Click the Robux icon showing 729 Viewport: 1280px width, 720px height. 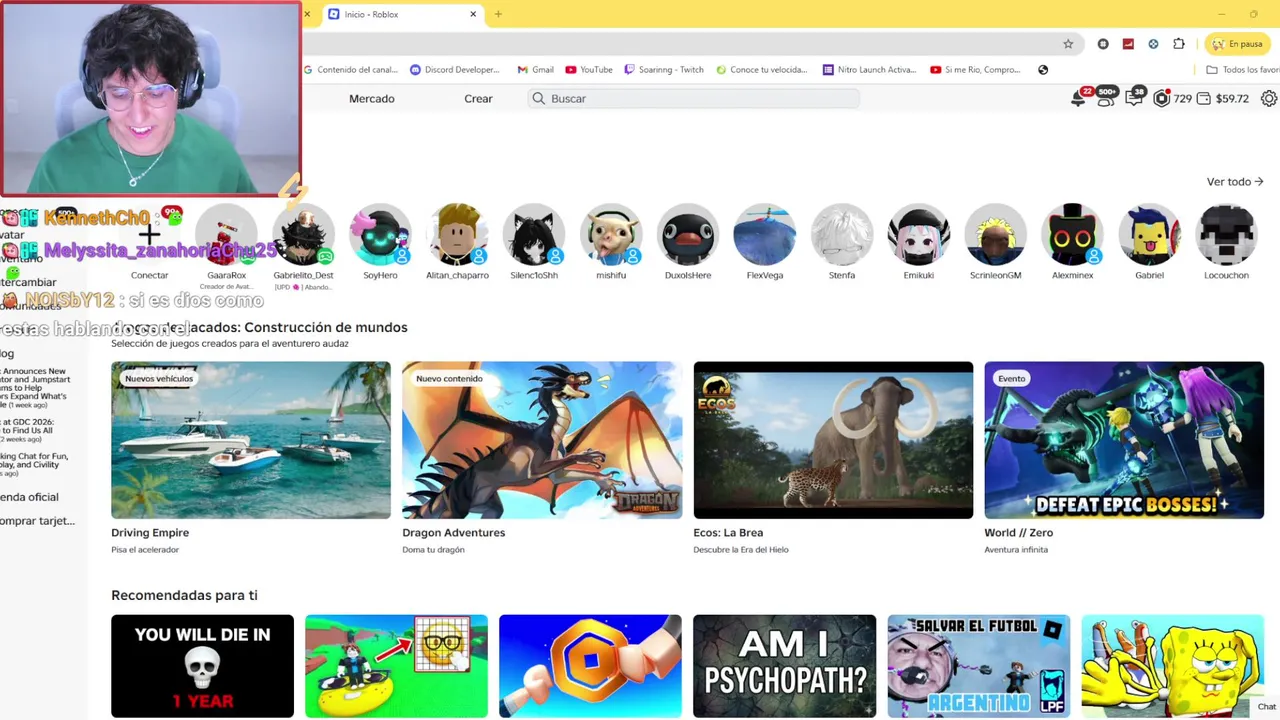1161,99
